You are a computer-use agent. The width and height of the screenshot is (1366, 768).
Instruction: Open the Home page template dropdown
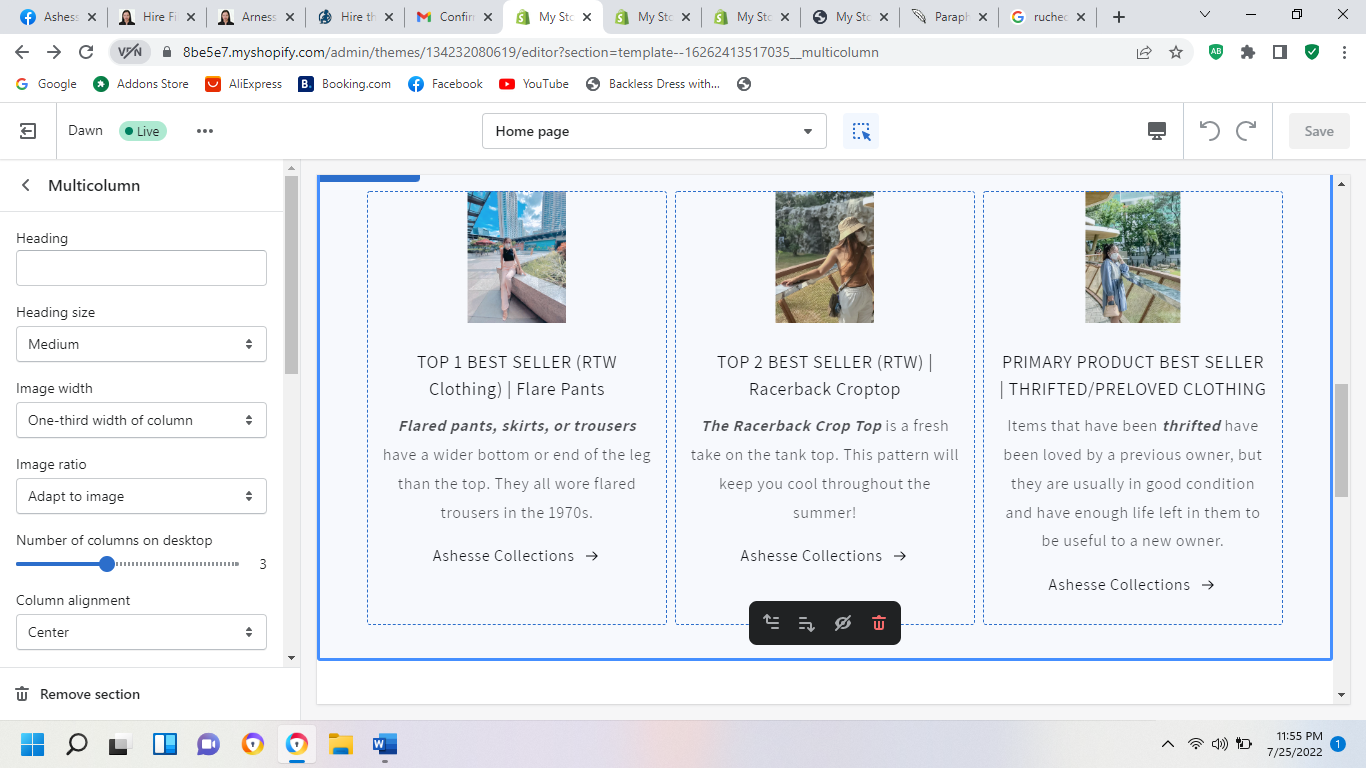click(x=654, y=131)
